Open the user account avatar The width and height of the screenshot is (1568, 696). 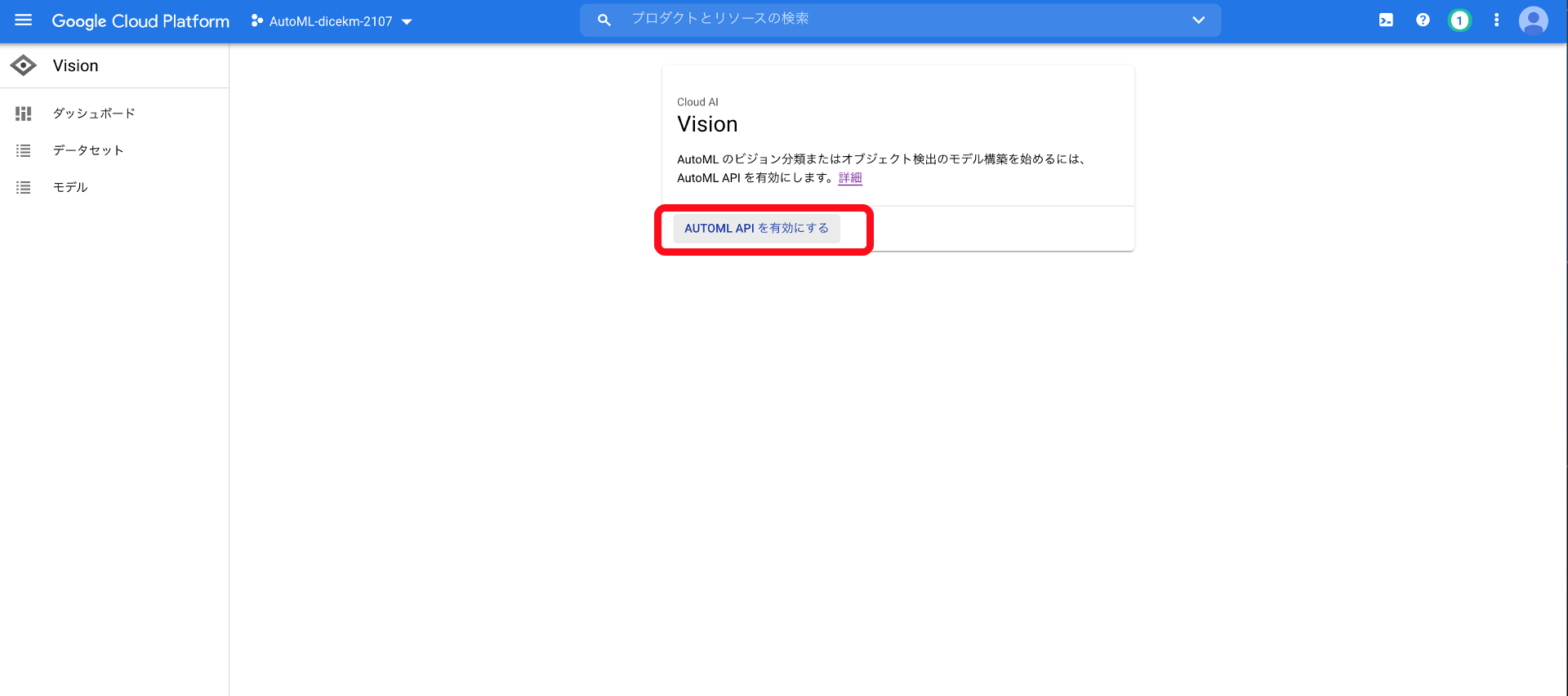tap(1533, 20)
